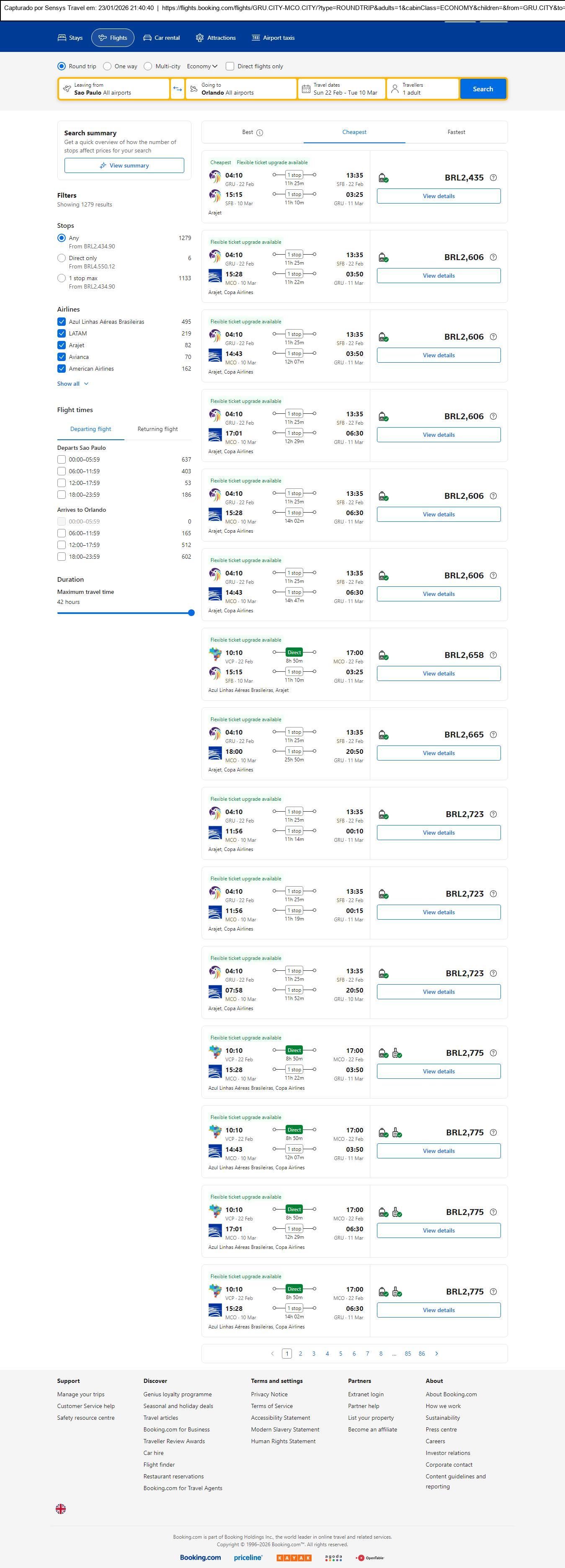Select the One way radio option
The height and width of the screenshot is (1568, 565).
click(107, 66)
